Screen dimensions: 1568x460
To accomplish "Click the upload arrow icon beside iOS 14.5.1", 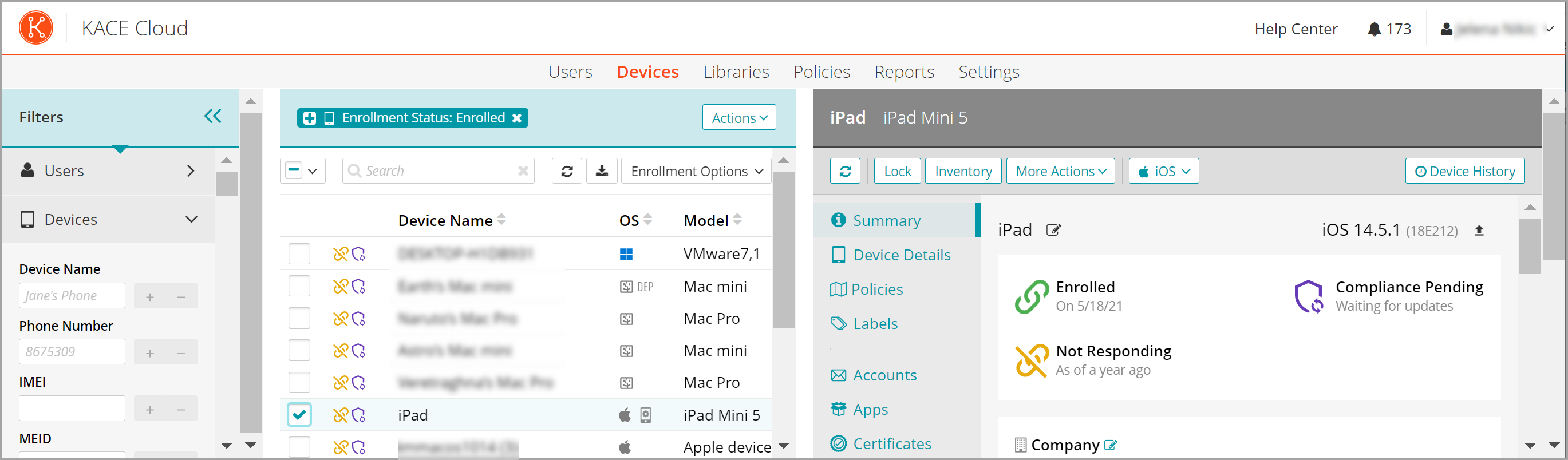I will [1479, 231].
